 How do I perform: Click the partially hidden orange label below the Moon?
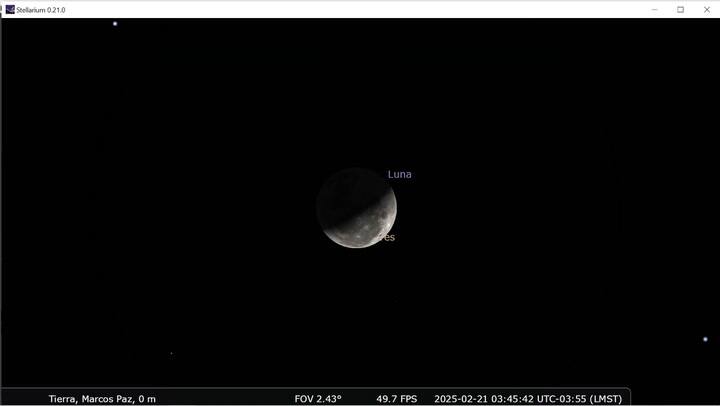tap(387, 237)
